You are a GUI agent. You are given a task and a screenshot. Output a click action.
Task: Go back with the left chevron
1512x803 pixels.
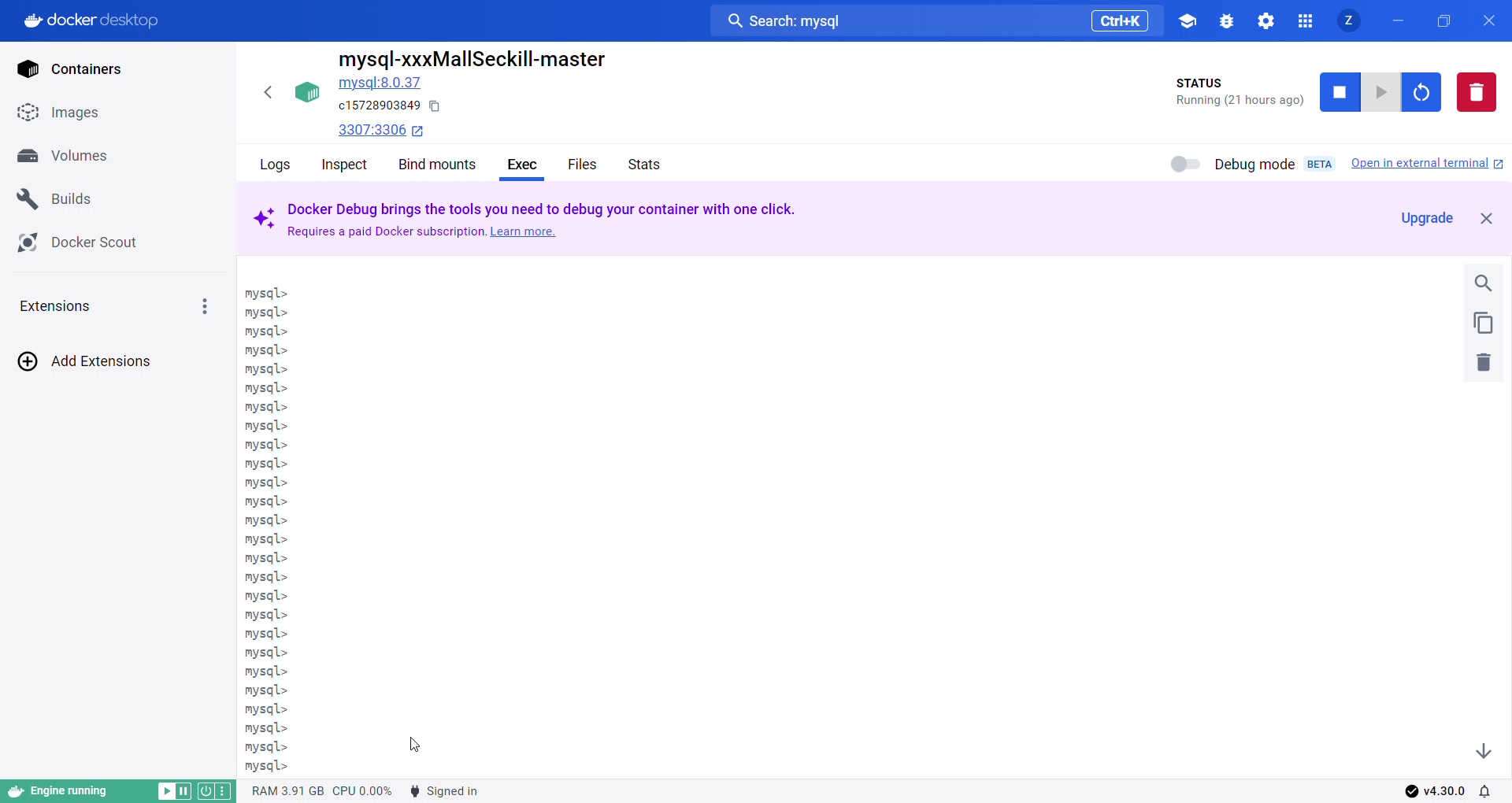(x=269, y=93)
